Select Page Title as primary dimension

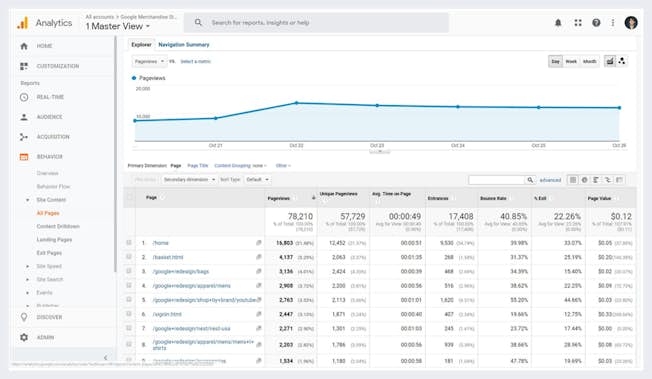[198, 166]
